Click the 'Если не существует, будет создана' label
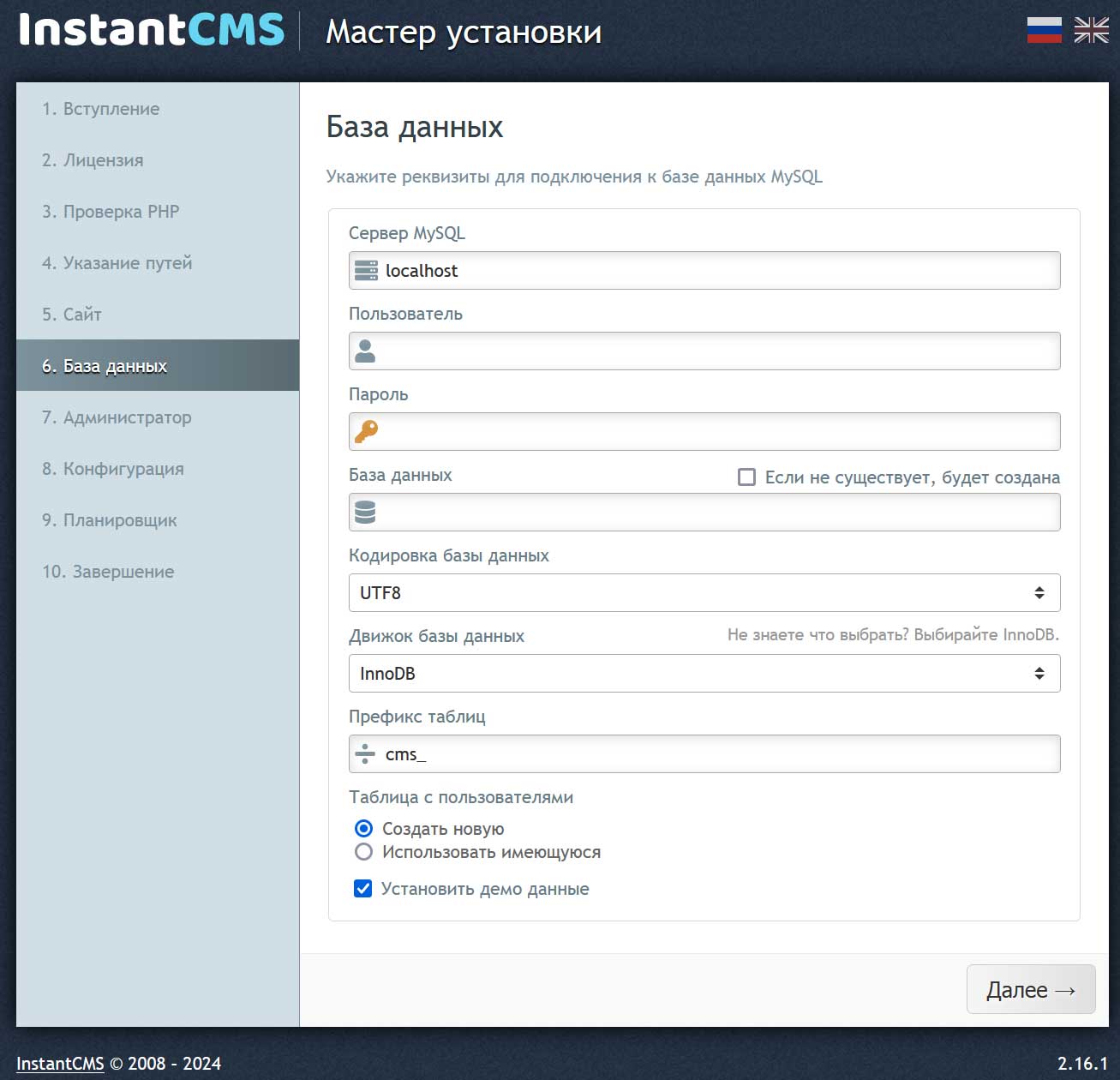The image size is (1120, 1080). (913, 477)
